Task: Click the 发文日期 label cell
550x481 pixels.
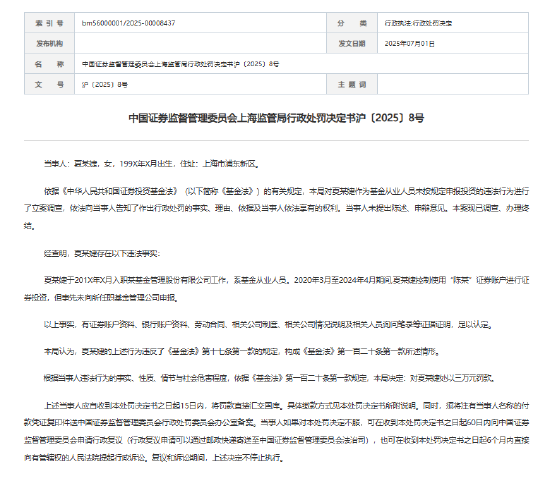Action: [352, 43]
